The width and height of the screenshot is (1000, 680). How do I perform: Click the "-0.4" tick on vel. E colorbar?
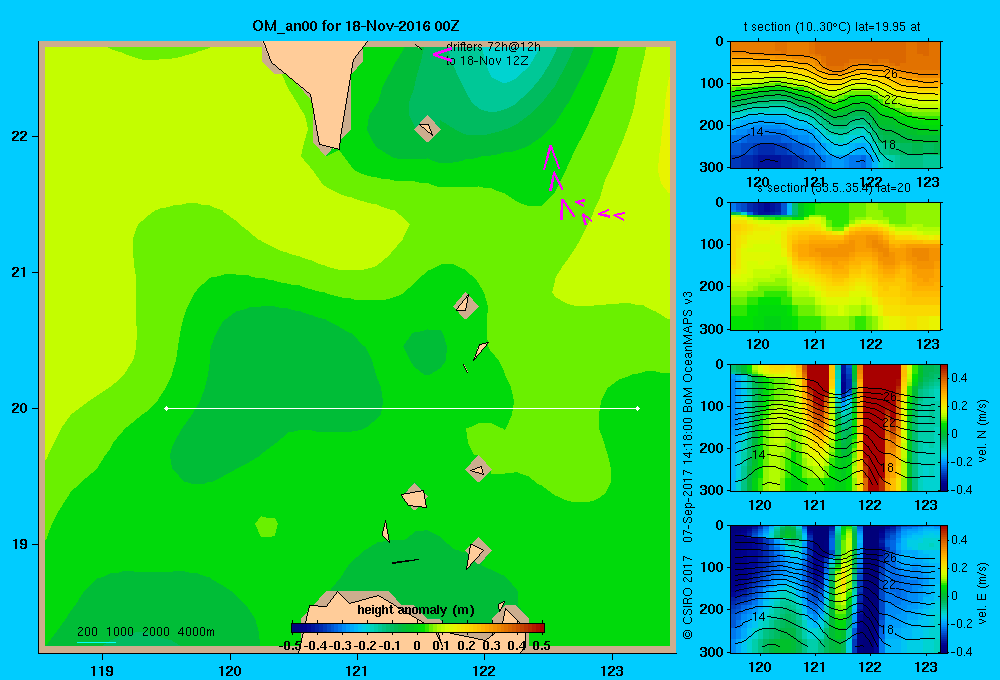click(961, 651)
